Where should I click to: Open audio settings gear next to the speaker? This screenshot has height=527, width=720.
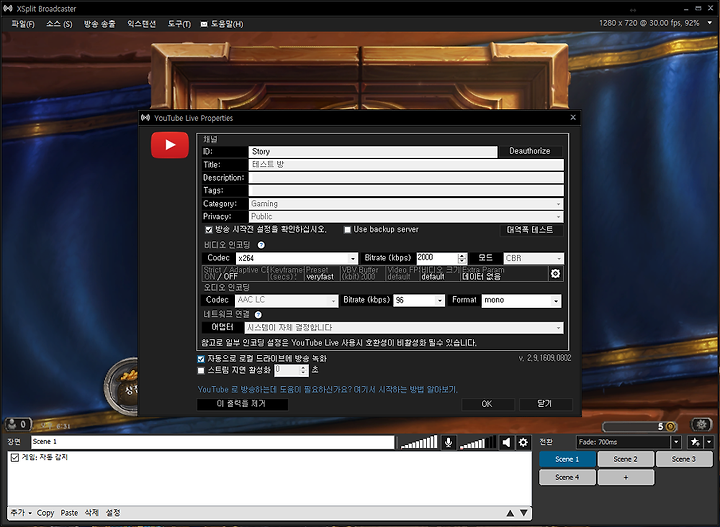[x=523, y=443]
